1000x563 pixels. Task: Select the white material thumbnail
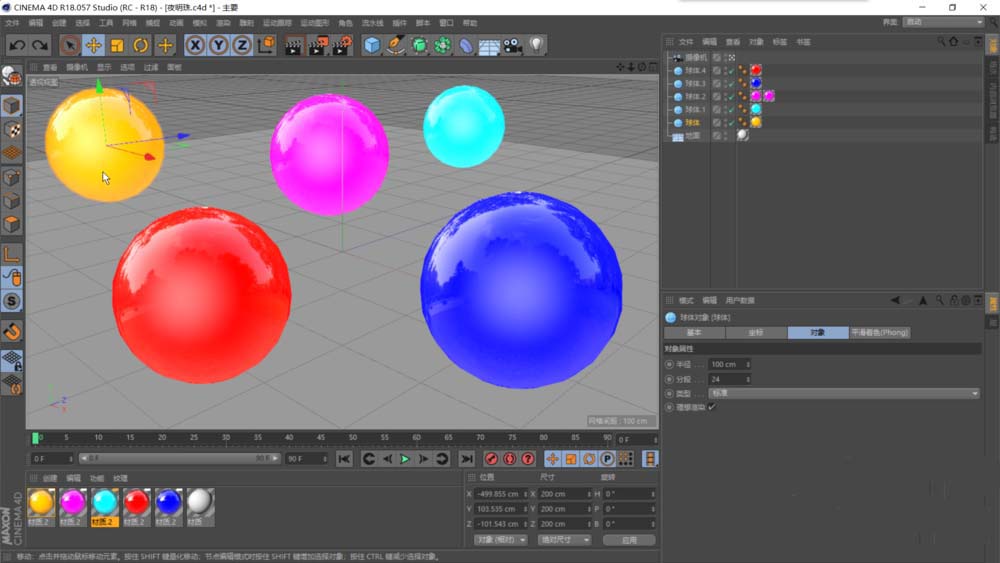[x=200, y=507]
